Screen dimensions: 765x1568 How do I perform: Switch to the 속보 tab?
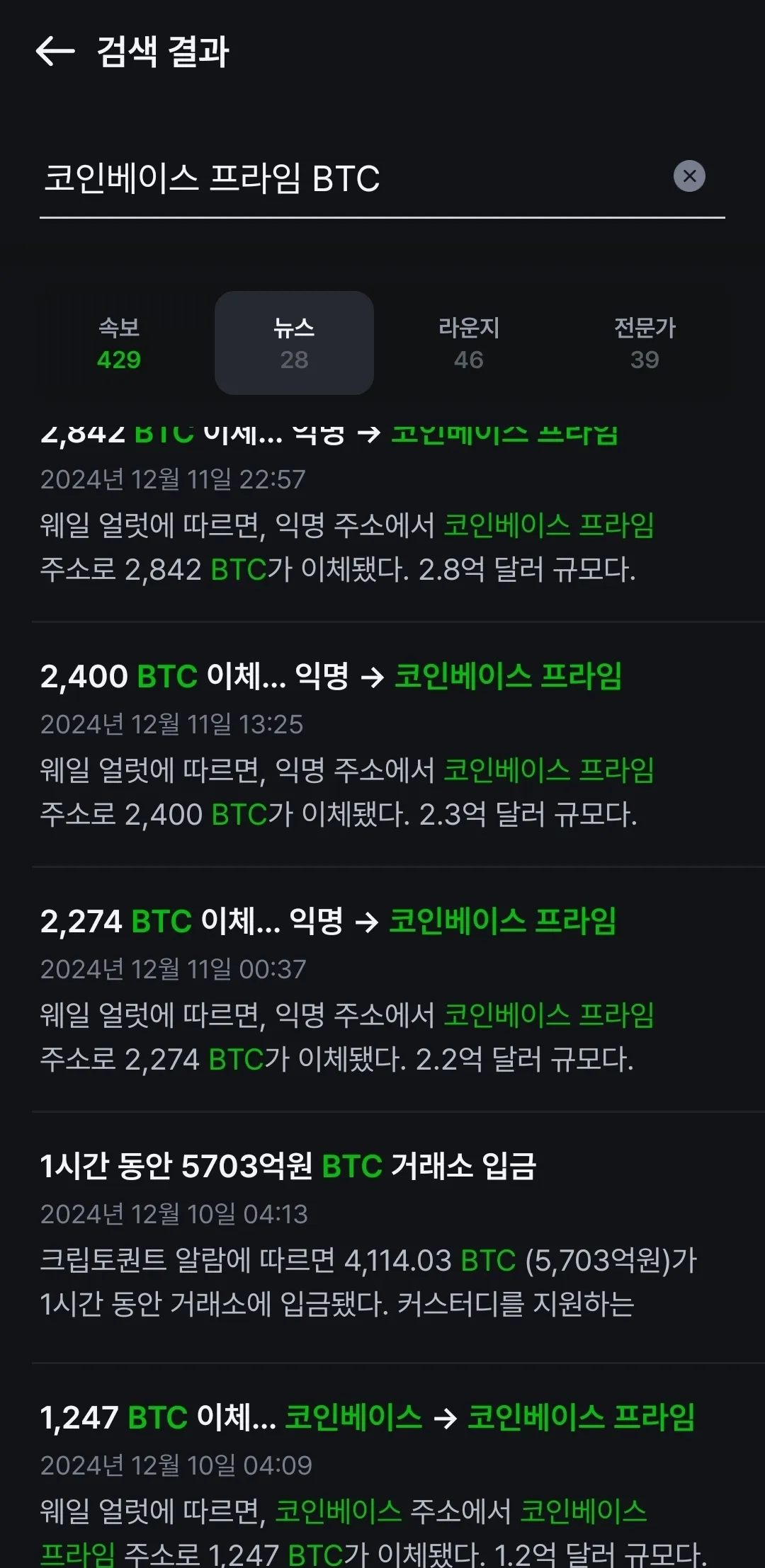(x=119, y=343)
